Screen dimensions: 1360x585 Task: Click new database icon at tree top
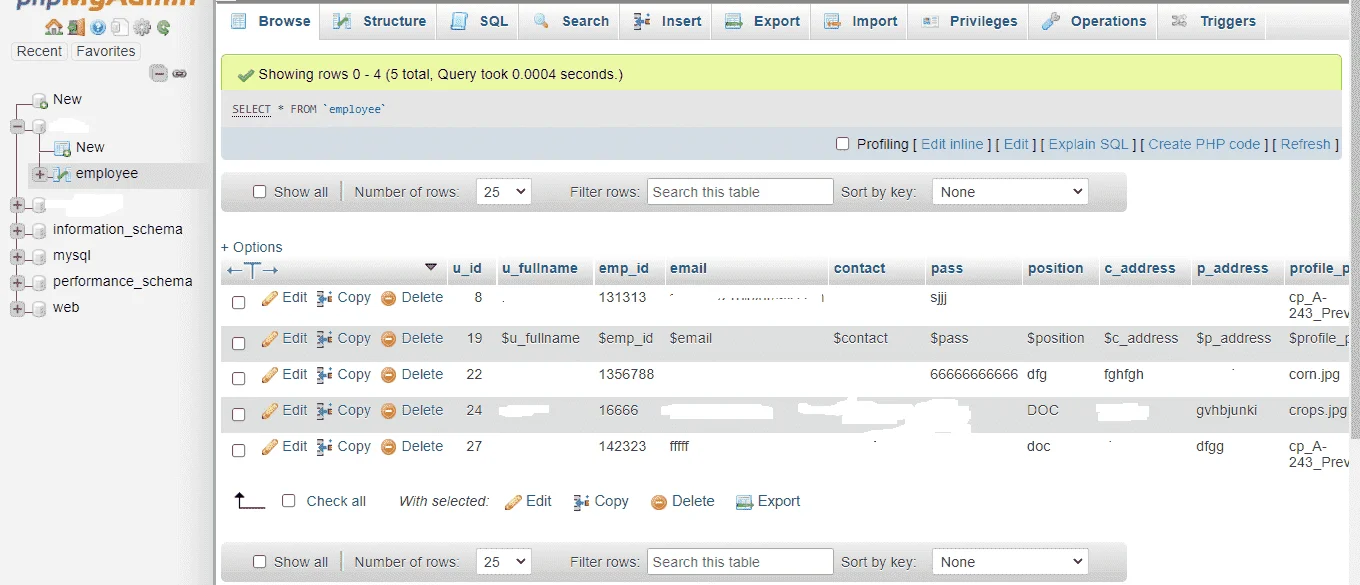pyautogui.click(x=40, y=100)
